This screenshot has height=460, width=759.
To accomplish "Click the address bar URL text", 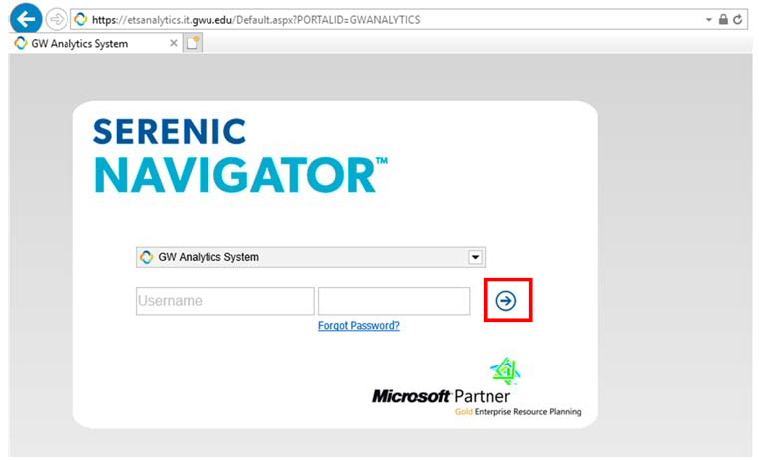I will coord(256,20).
